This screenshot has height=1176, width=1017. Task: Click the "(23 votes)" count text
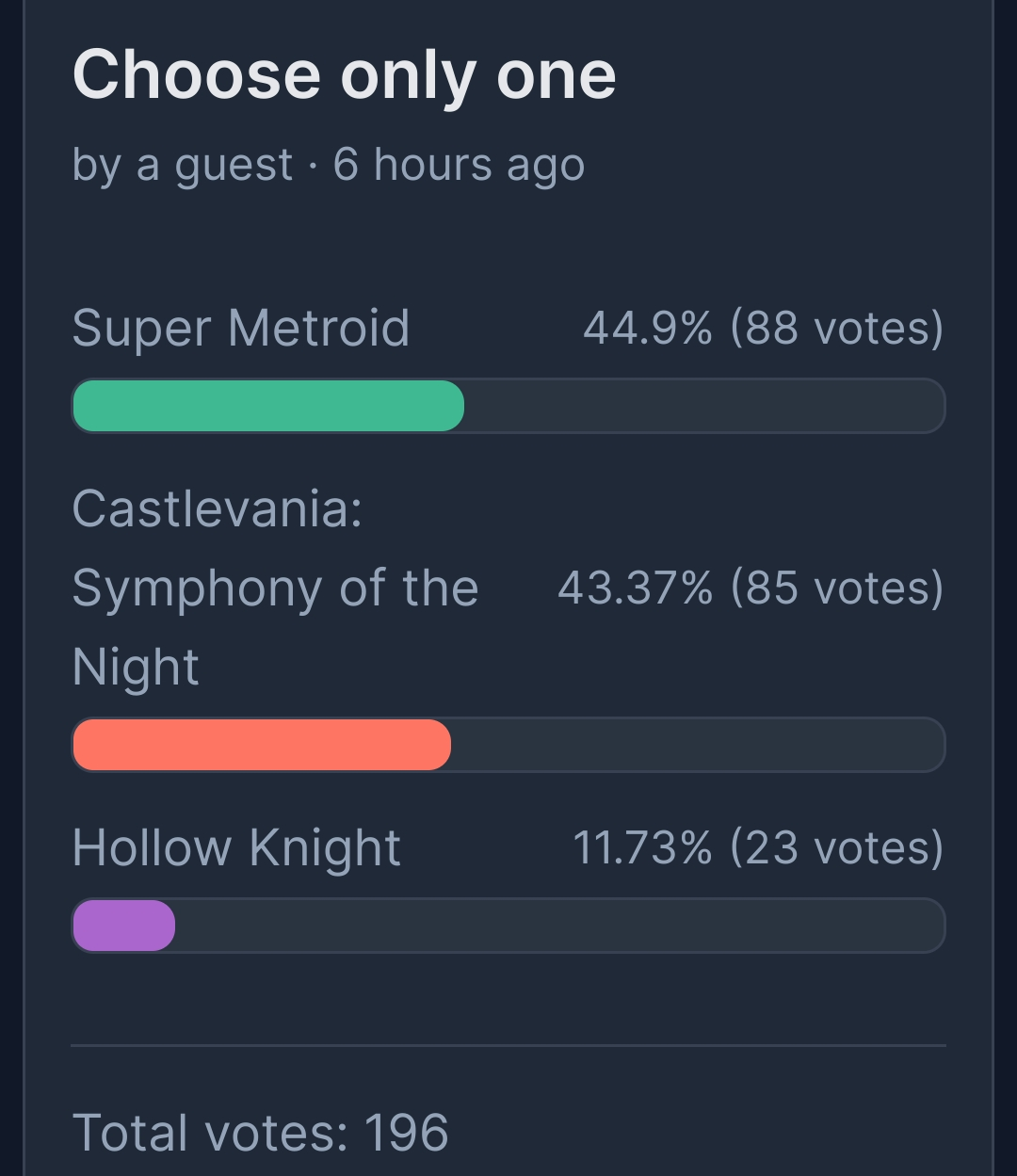coord(837,847)
